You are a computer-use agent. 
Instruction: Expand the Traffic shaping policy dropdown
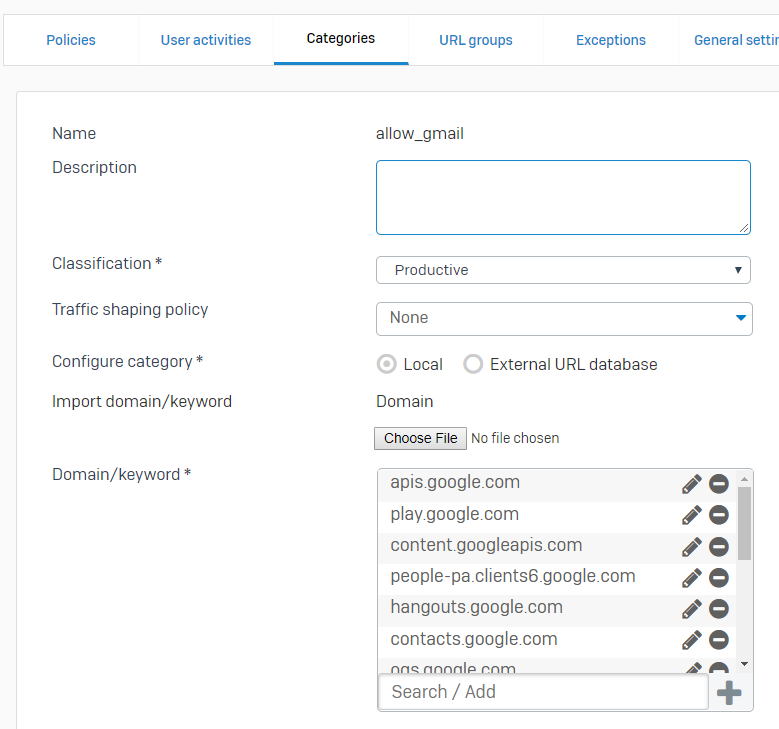click(x=563, y=318)
